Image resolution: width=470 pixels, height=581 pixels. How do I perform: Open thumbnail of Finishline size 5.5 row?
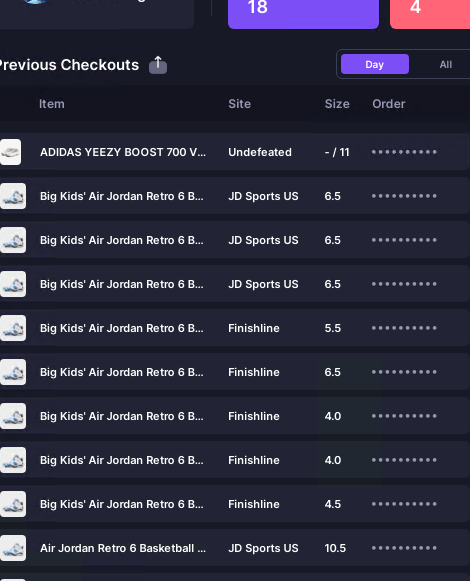(13, 328)
